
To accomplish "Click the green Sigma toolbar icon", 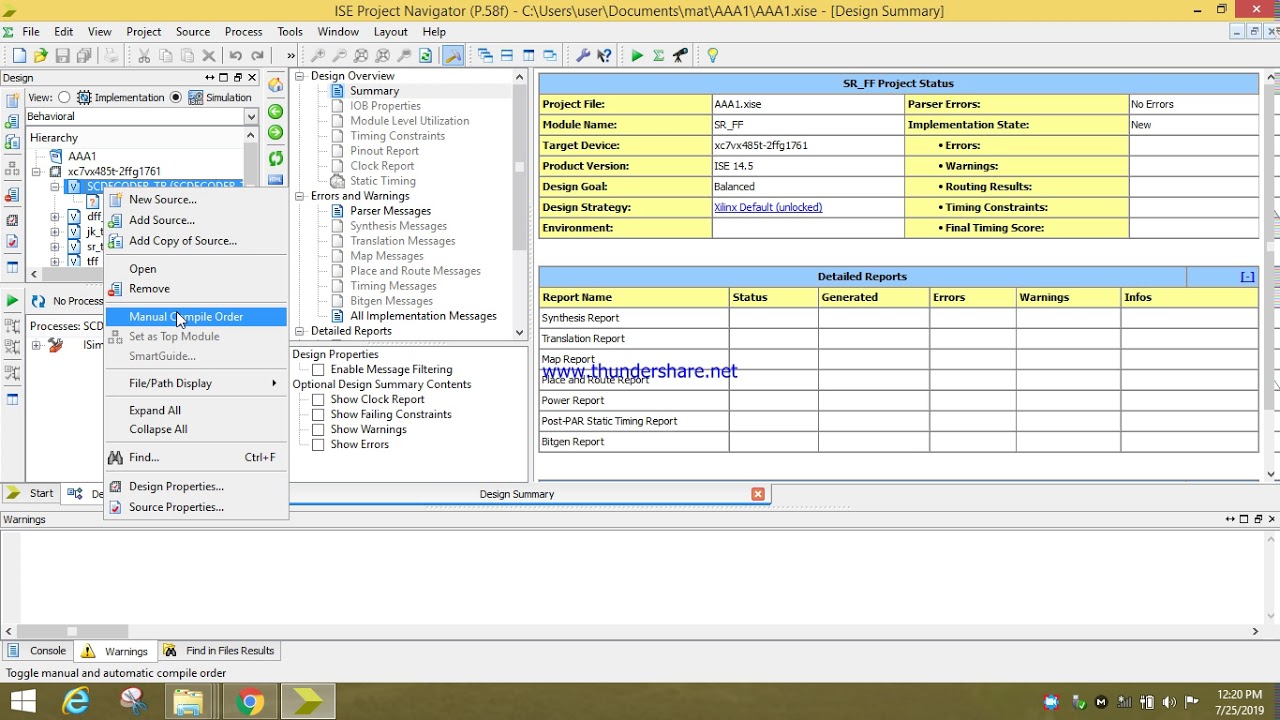I will 659,56.
